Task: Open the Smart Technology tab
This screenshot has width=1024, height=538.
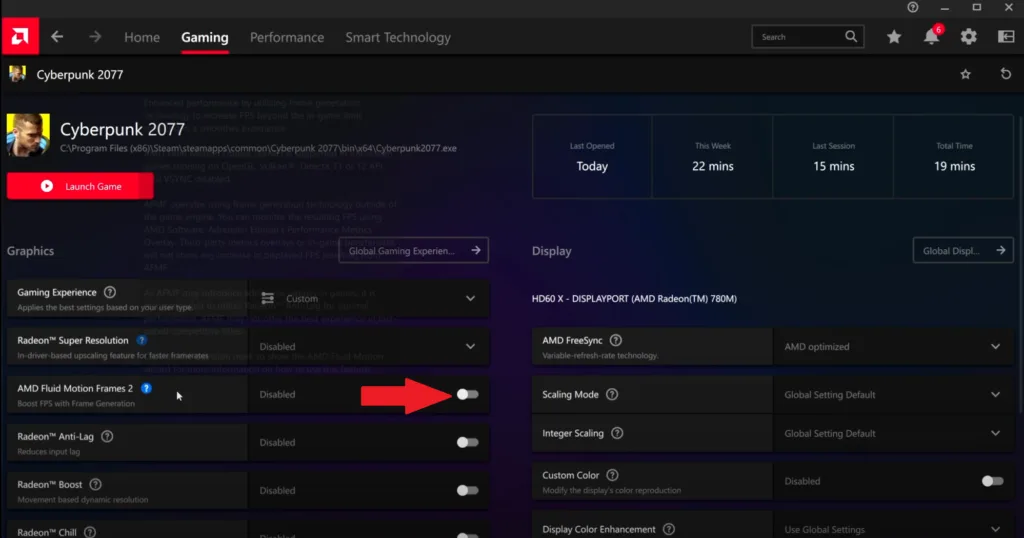Action: point(398,37)
